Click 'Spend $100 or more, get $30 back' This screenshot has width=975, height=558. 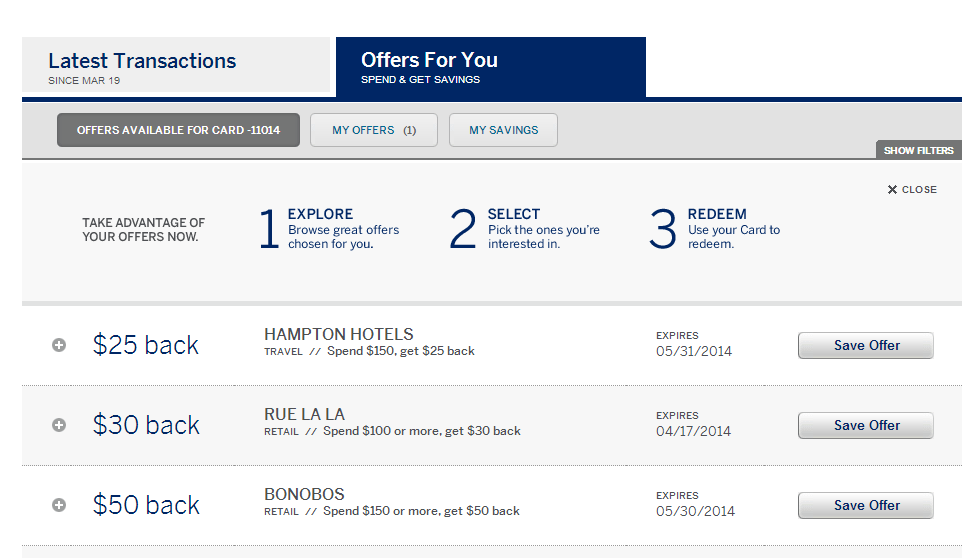click(x=422, y=431)
